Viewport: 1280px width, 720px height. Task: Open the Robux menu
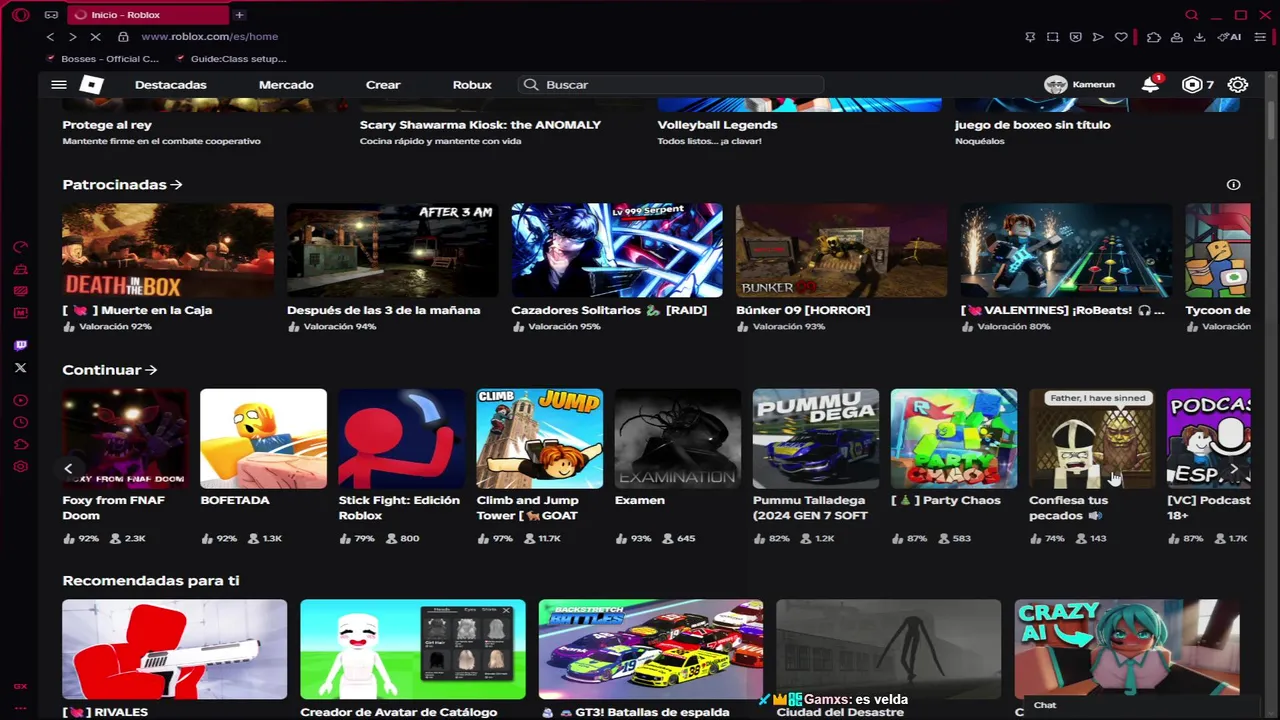click(x=472, y=85)
